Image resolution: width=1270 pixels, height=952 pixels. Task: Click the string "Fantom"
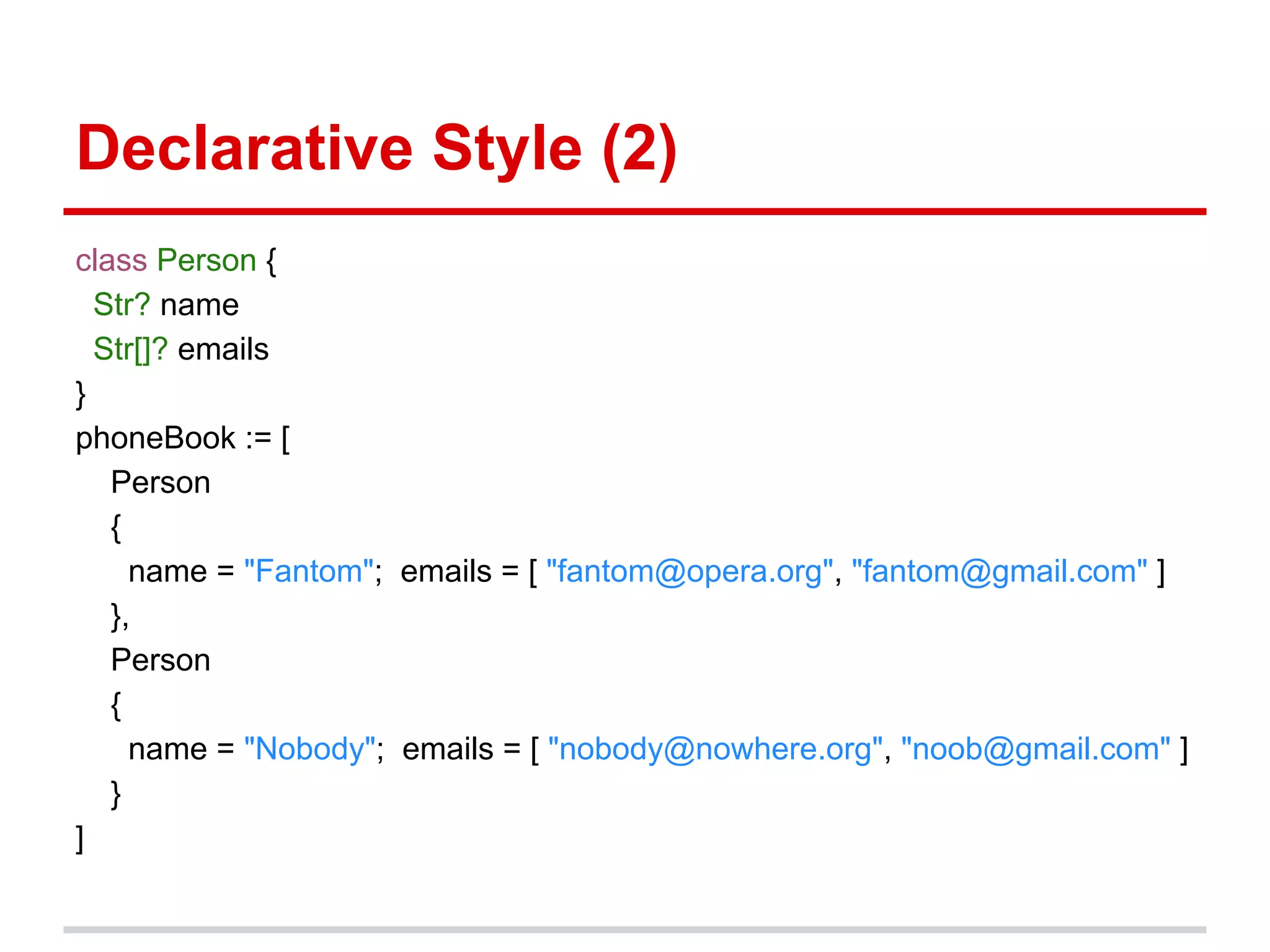click(309, 571)
